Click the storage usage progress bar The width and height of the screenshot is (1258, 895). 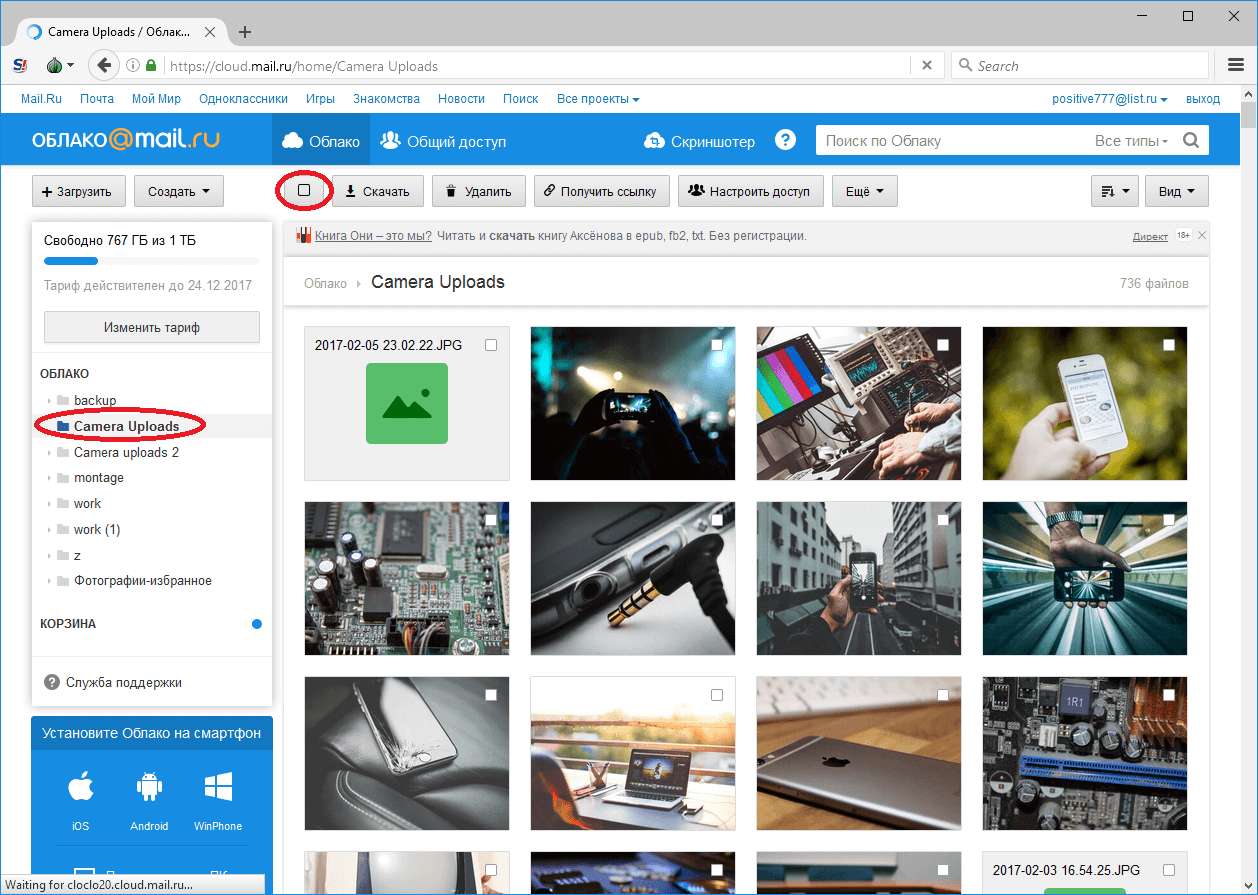(151, 261)
